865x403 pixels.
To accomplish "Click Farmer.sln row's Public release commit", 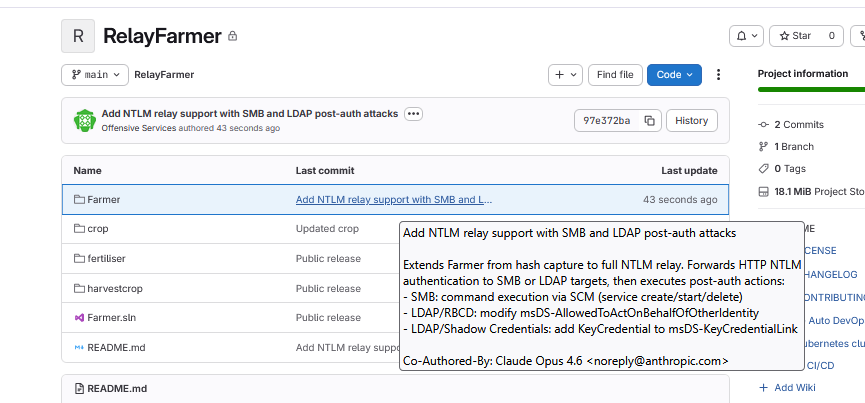I will pos(328,318).
